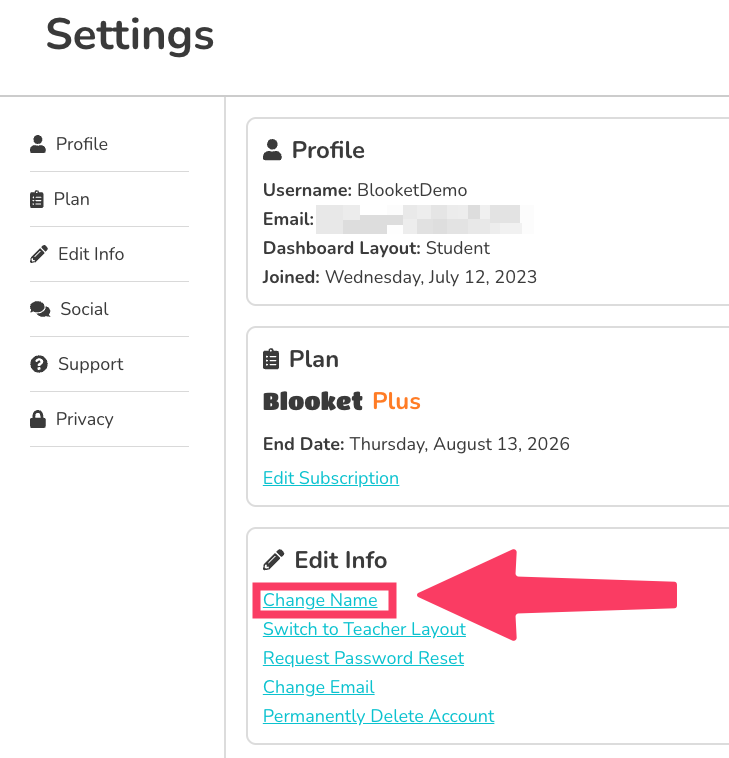Viewport: 729px width, 758px height.
Task: Click the Change Name link
Action: (x=320, y=600)
